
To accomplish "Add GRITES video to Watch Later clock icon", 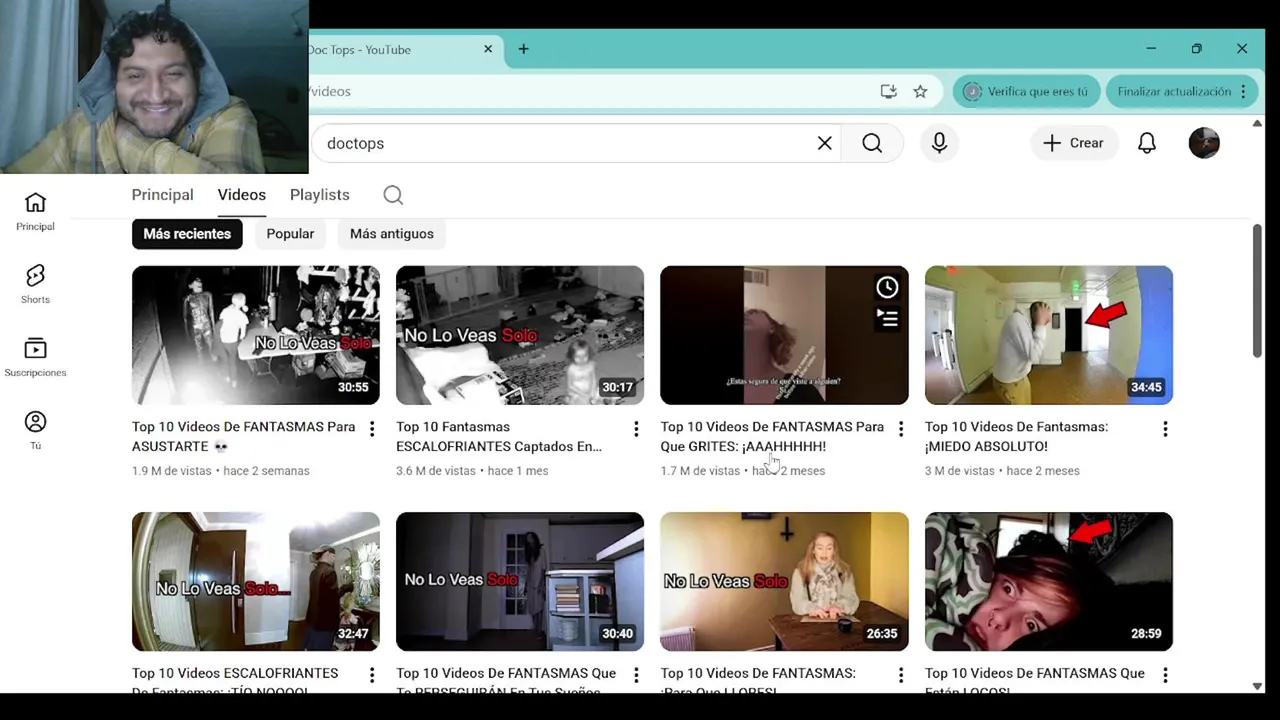I will tap(887, 288).
